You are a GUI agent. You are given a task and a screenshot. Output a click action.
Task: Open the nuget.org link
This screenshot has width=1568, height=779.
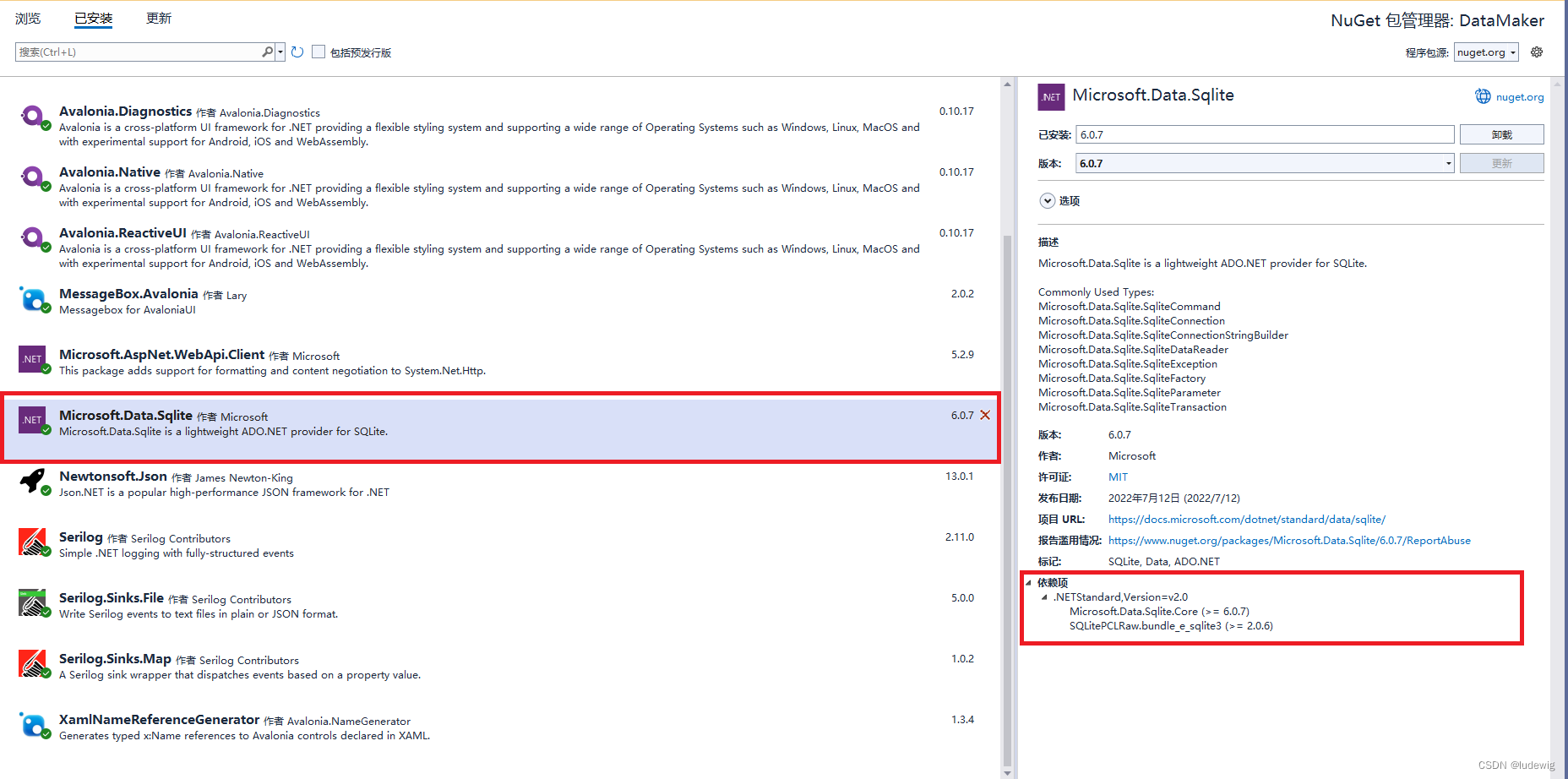[1519, 97]
